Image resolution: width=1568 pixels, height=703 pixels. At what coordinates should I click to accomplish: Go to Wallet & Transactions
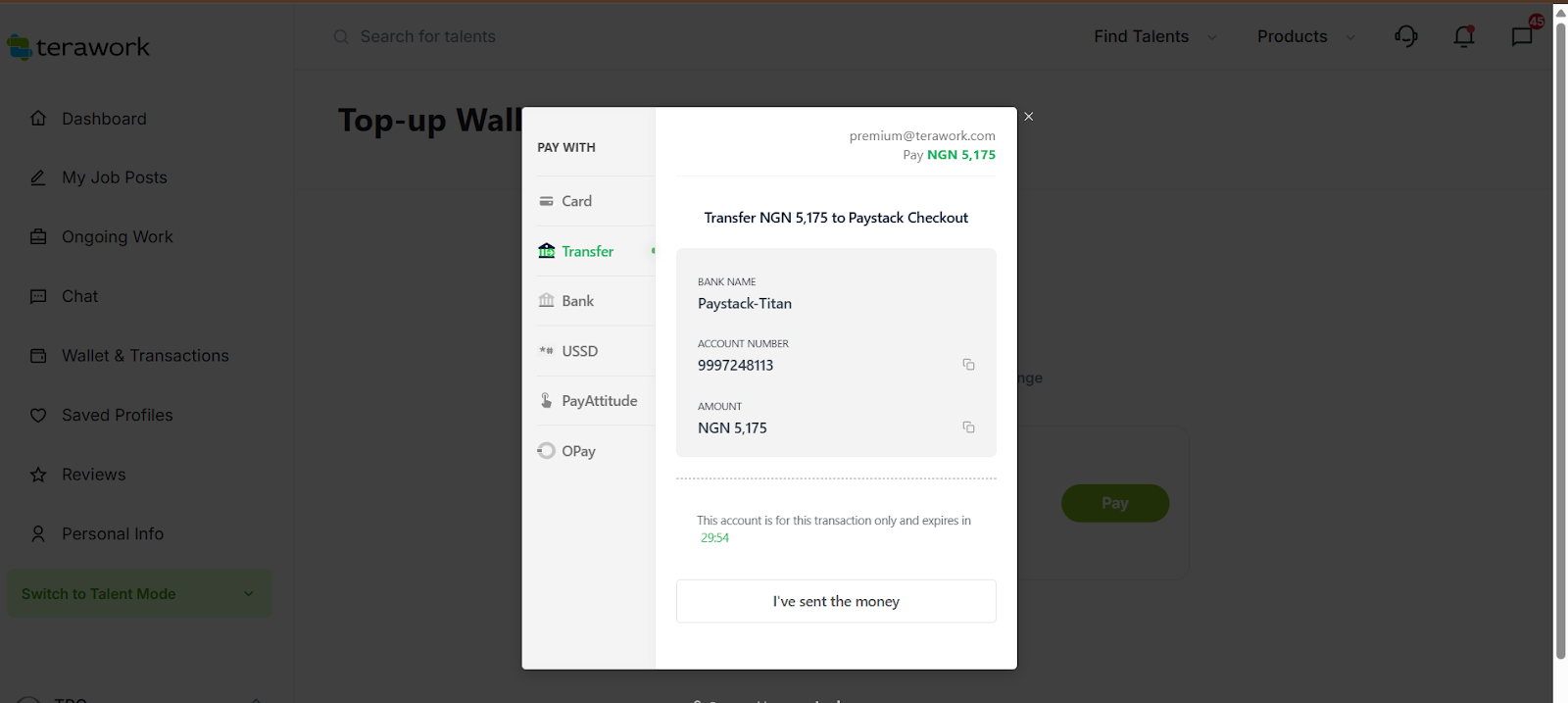point(145,356)
